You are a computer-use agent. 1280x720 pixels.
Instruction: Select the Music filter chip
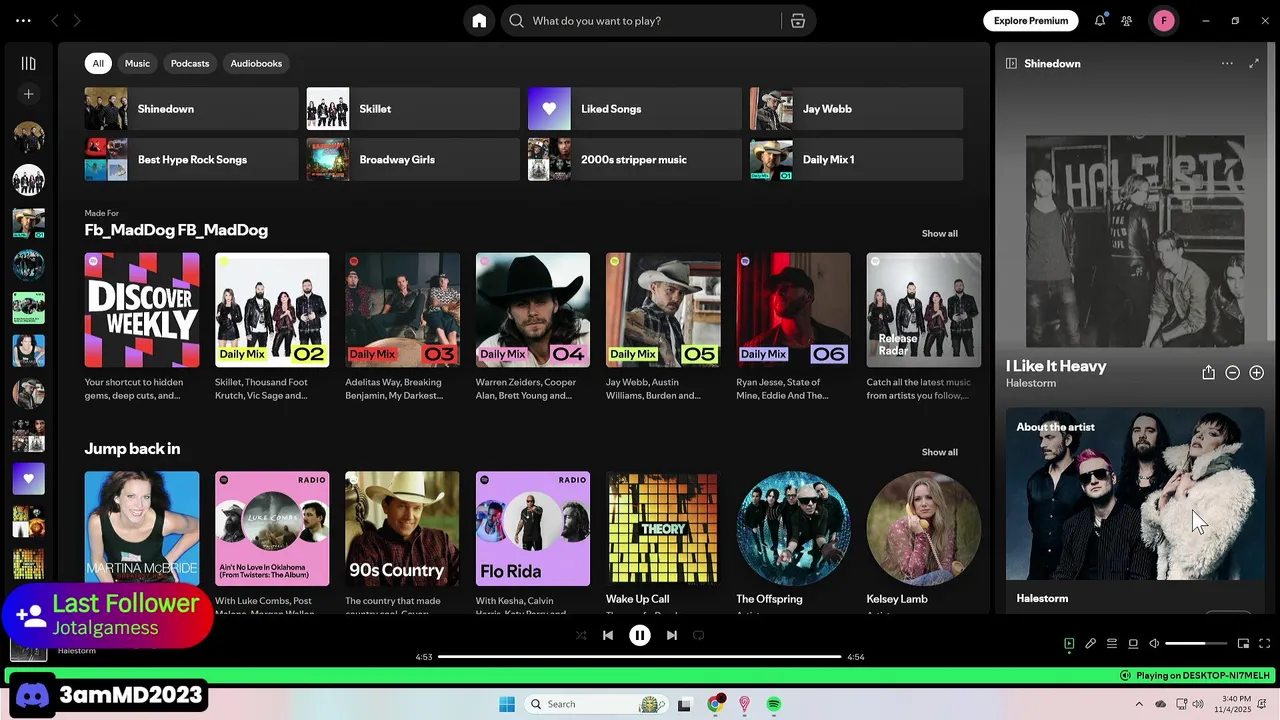coord(137,63)
